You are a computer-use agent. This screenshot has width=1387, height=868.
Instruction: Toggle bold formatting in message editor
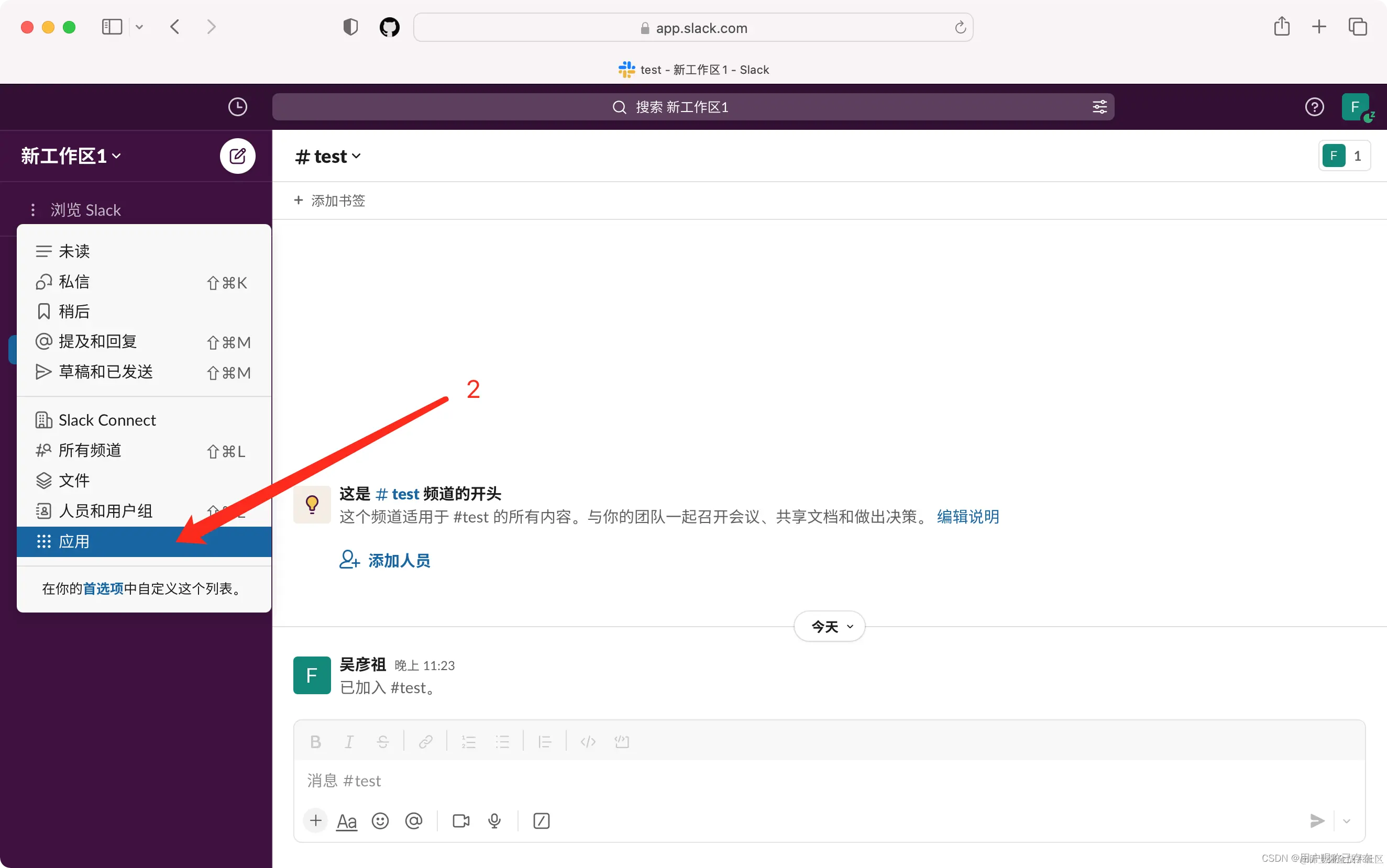point(315,742)
